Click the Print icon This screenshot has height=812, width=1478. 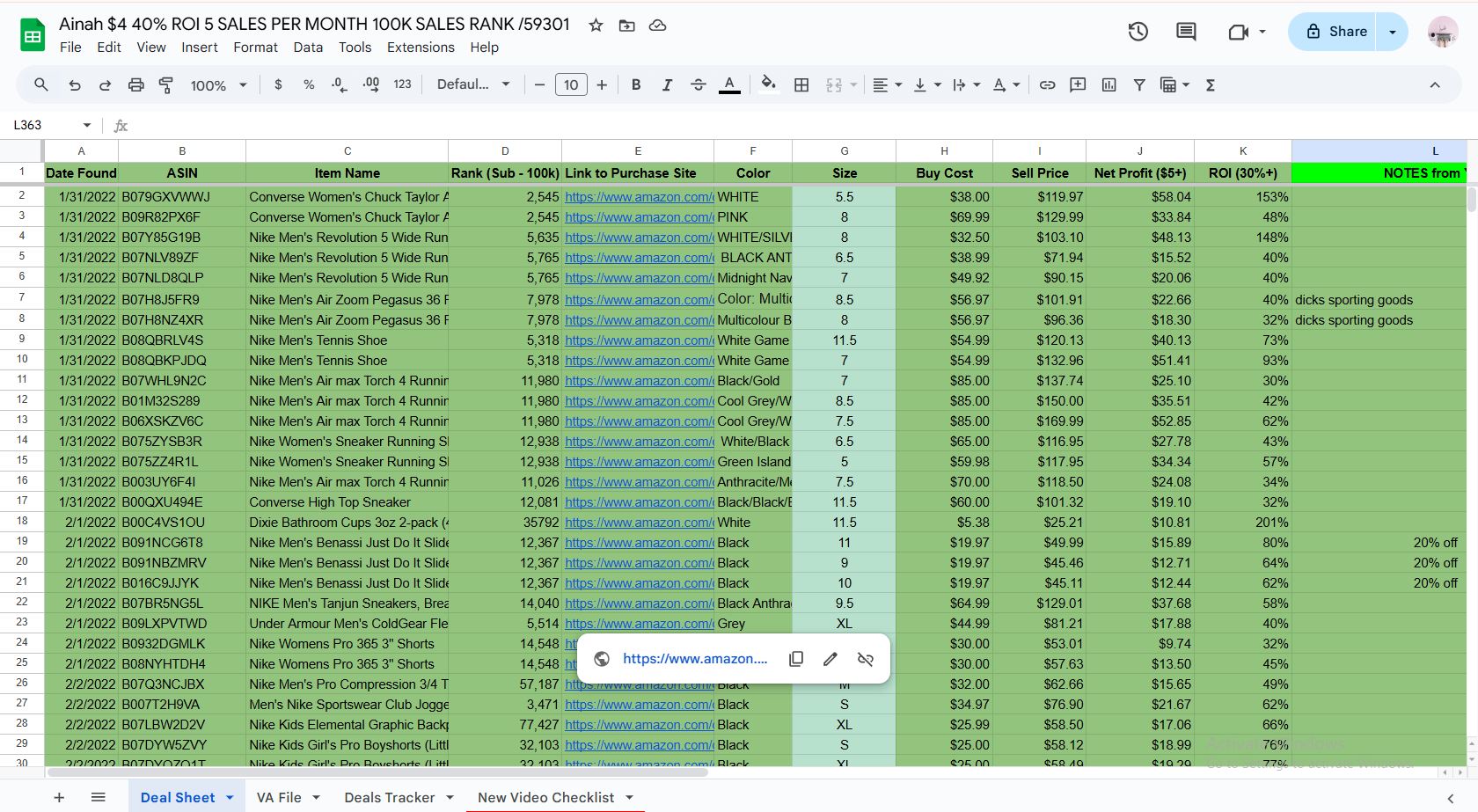pyautogui.click(x=135, y=85)
